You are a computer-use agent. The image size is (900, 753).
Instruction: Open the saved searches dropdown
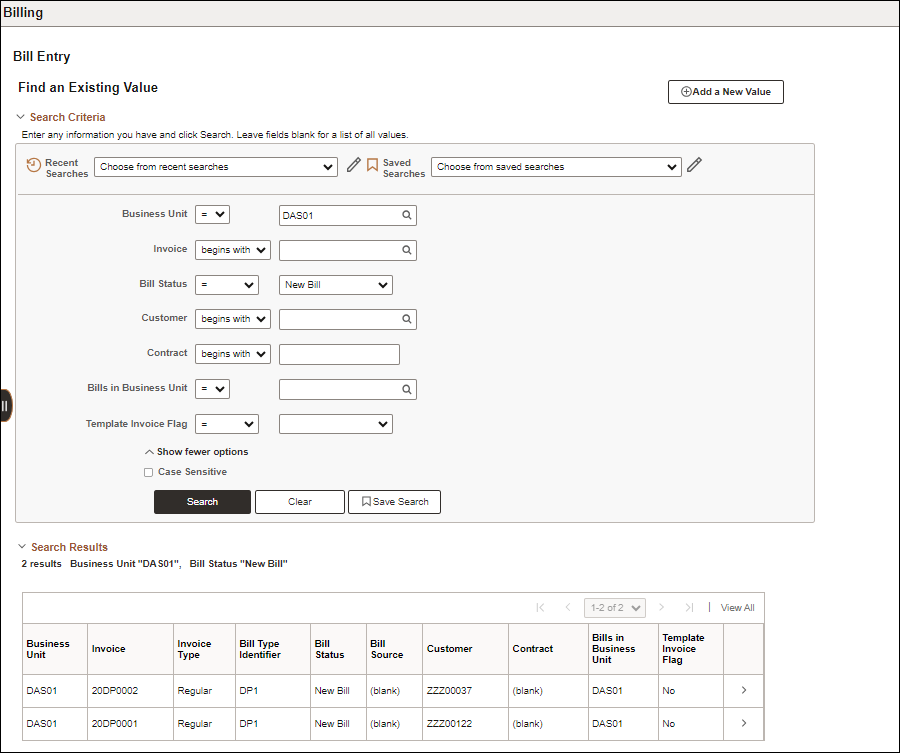[556, 167]
